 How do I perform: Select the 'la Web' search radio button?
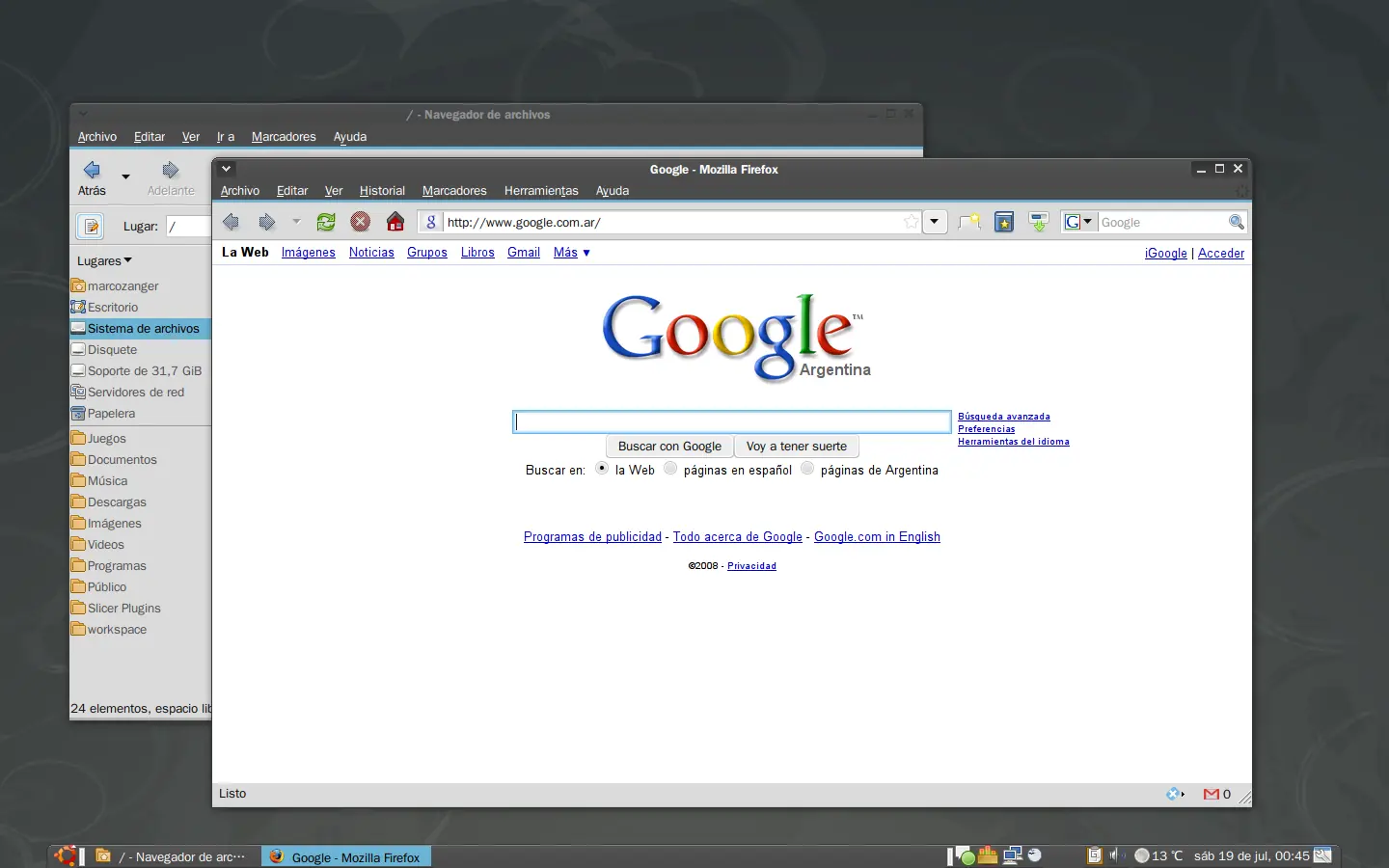[x=602, y=469]
